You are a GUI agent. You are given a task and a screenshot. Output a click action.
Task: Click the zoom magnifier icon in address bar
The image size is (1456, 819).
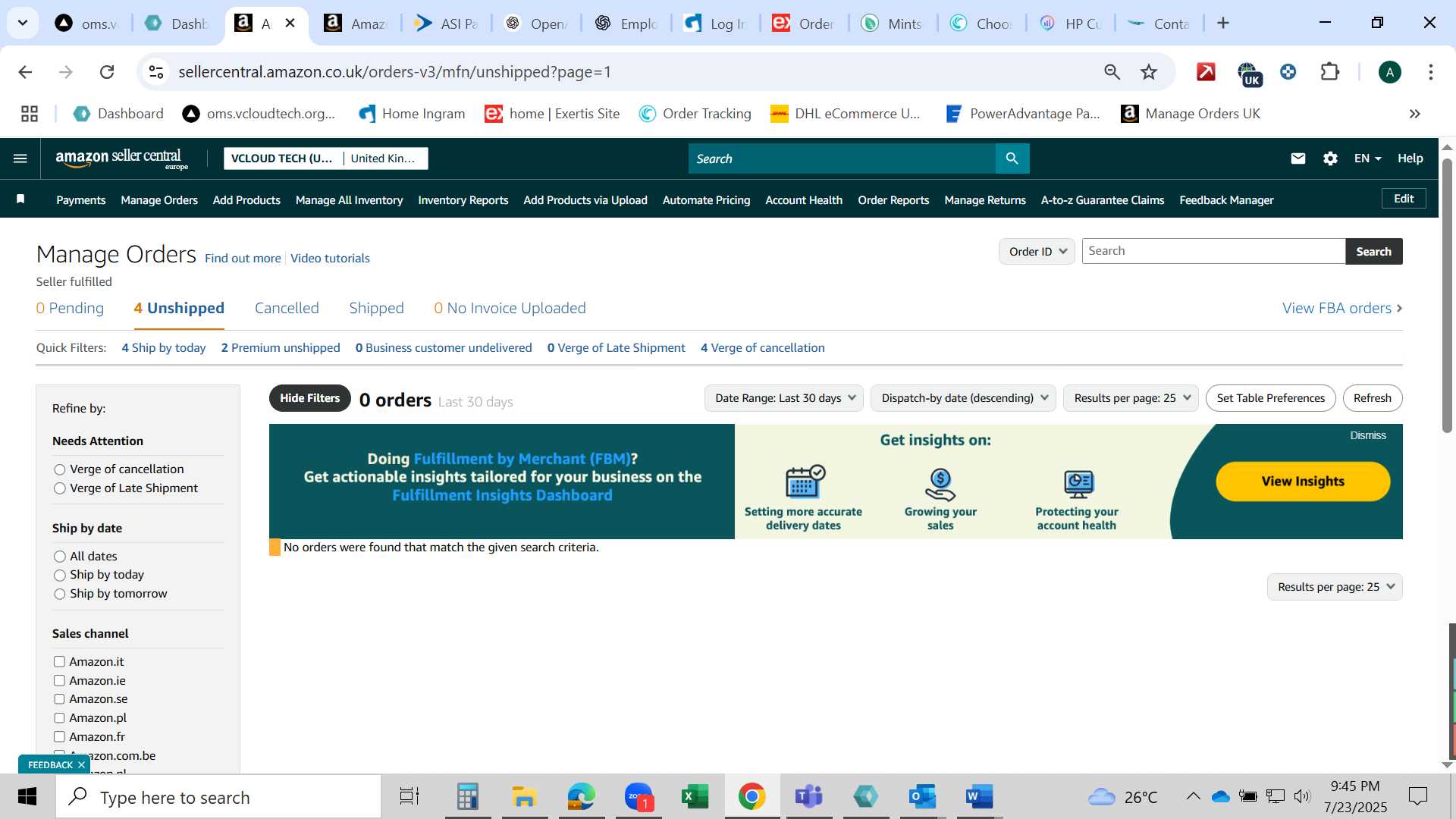click(1112, 72)
